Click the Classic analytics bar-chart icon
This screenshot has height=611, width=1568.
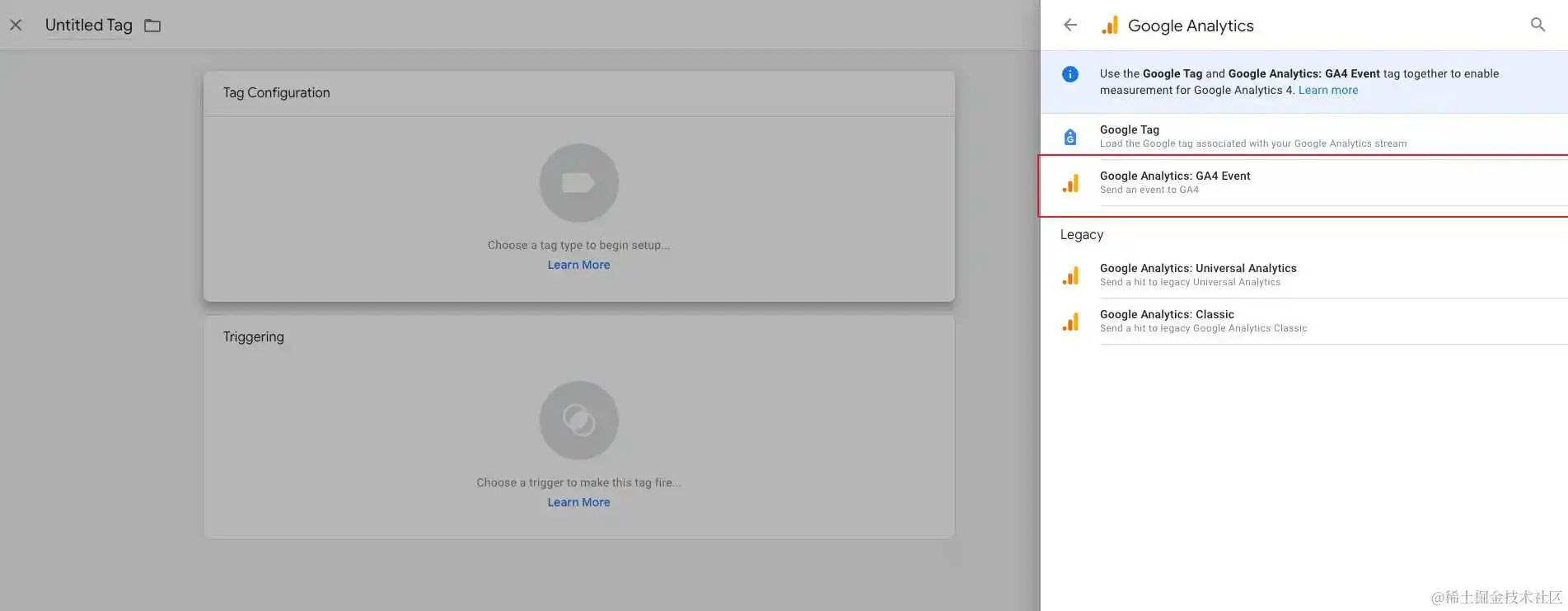(1070, 322)
